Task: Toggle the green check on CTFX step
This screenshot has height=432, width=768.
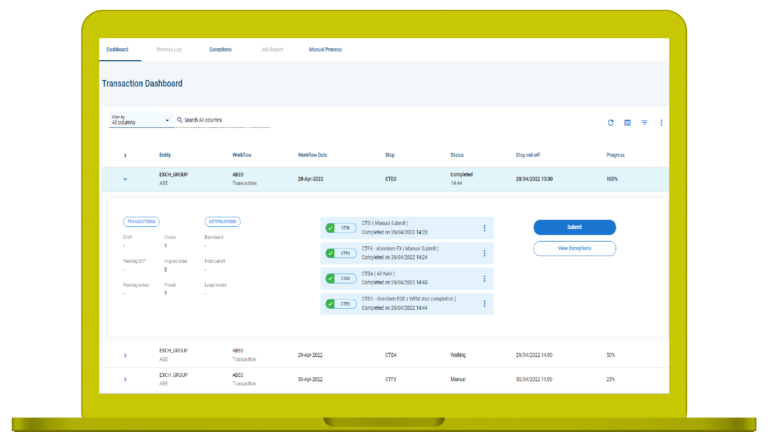Action: (x=331, y=253)
